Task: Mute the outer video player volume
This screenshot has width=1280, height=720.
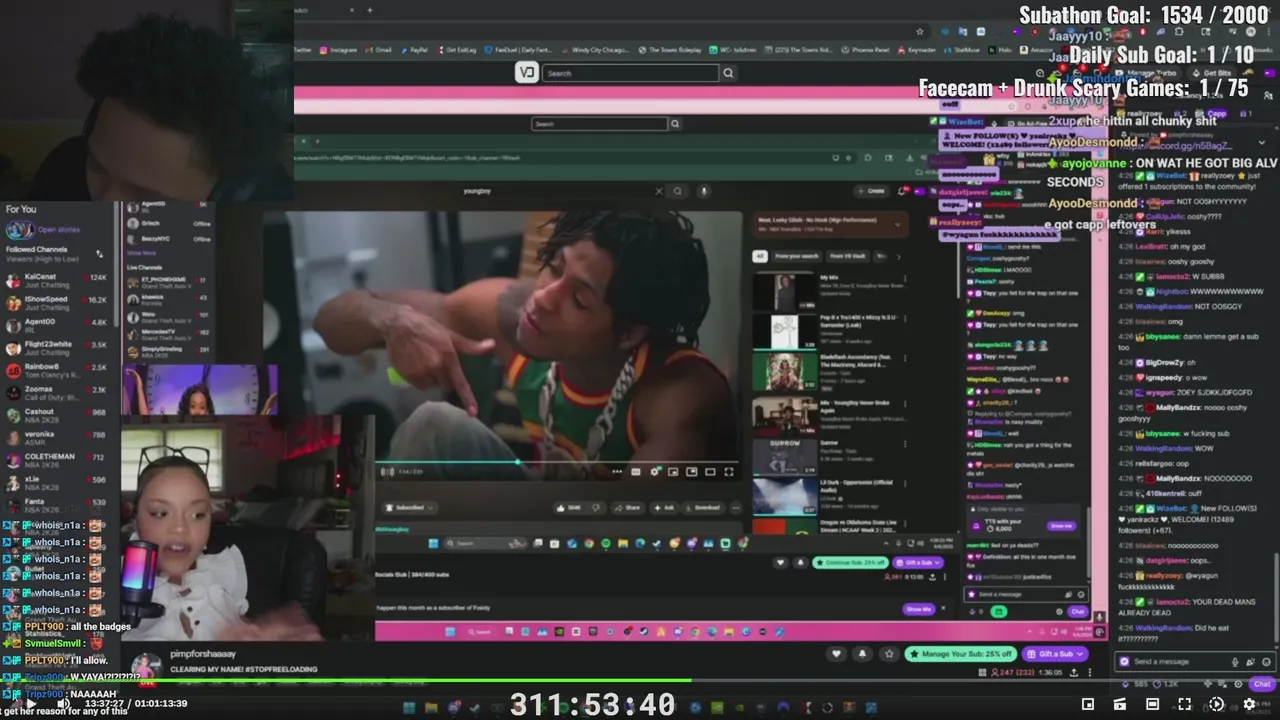Action: 62,704
